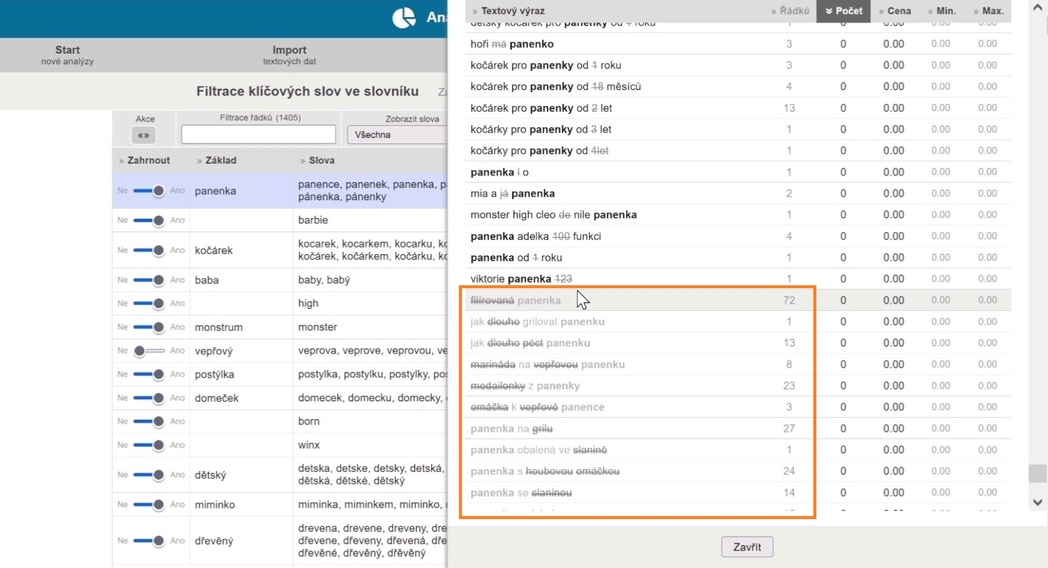
Task: Sort by the Textový výraz column
Action: (509, 11)
